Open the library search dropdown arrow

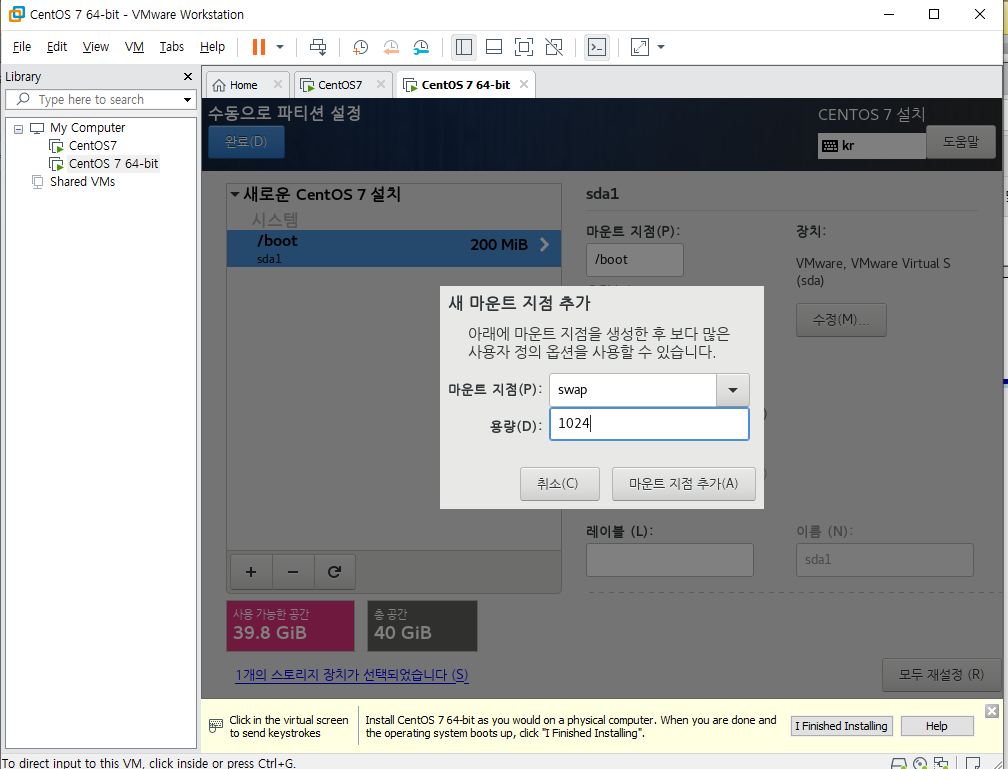[188, 100]
